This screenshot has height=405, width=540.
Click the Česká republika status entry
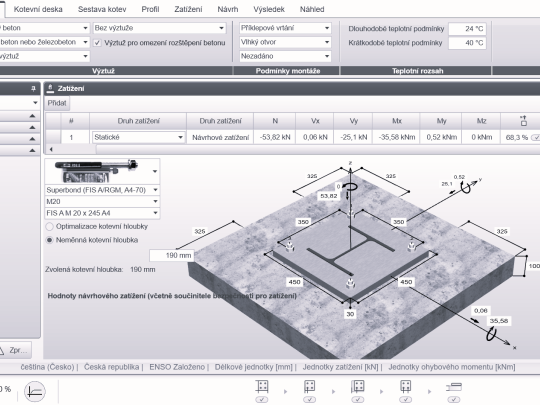(112, 367)
